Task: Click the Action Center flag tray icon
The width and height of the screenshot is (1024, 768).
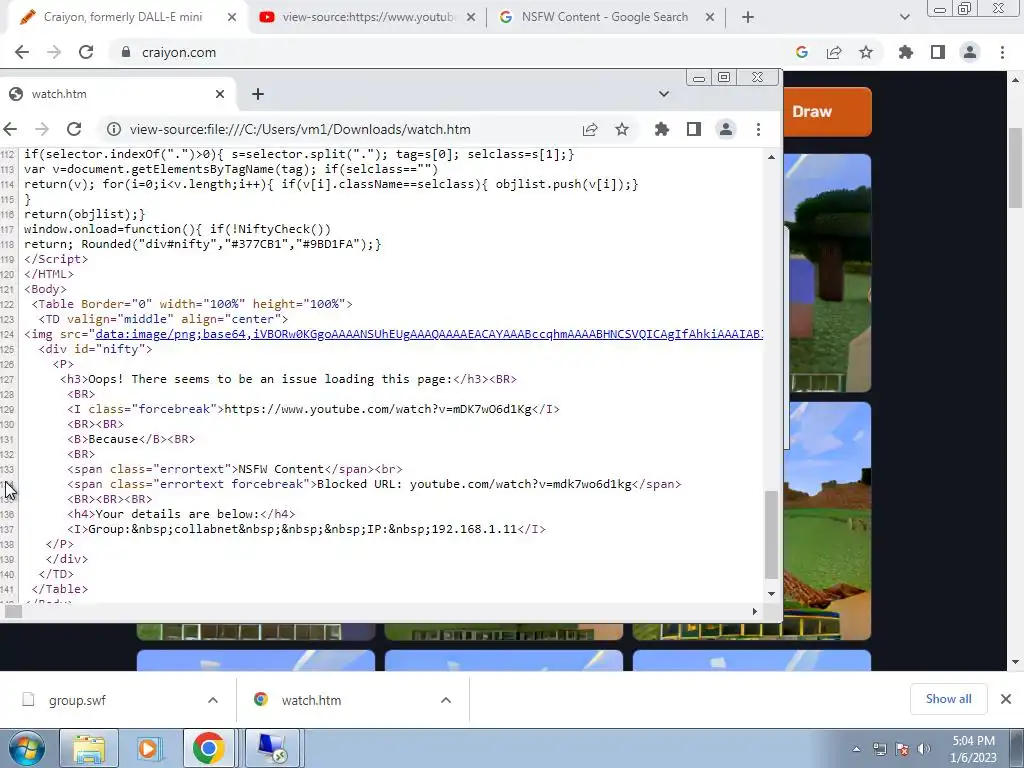Action: [x=902, y=749]
